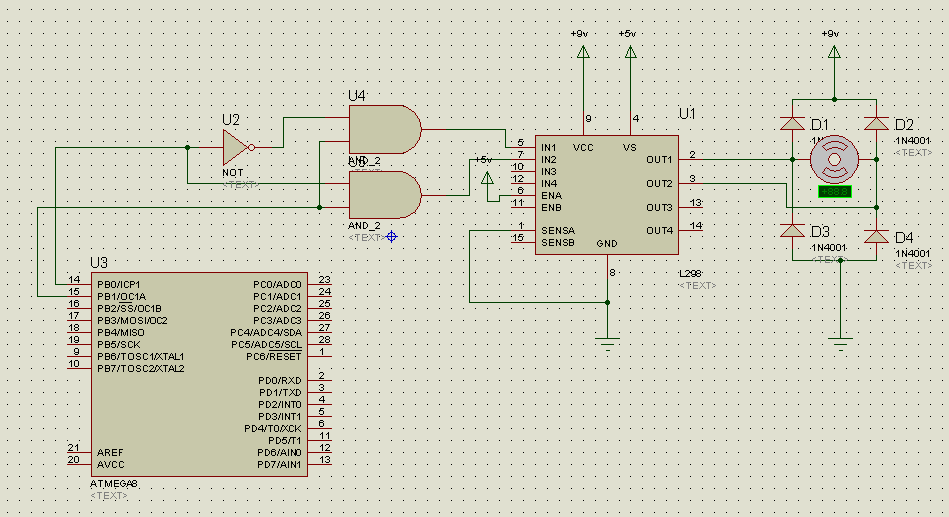
Task: Click the OUT3 pin label on L298
Action: [659, 208]
